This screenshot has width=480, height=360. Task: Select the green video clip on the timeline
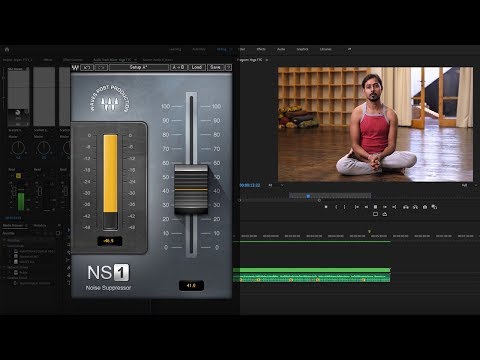point(312,270)
